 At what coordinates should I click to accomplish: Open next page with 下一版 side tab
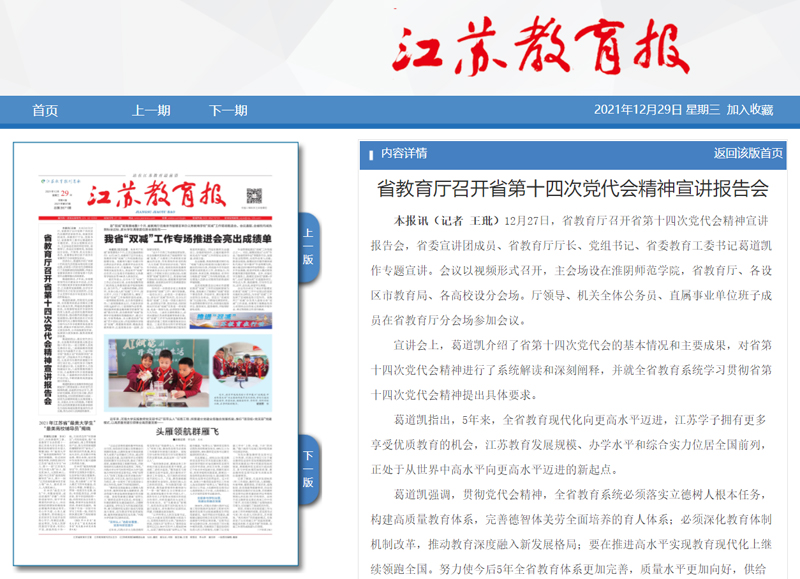(309, 469)
